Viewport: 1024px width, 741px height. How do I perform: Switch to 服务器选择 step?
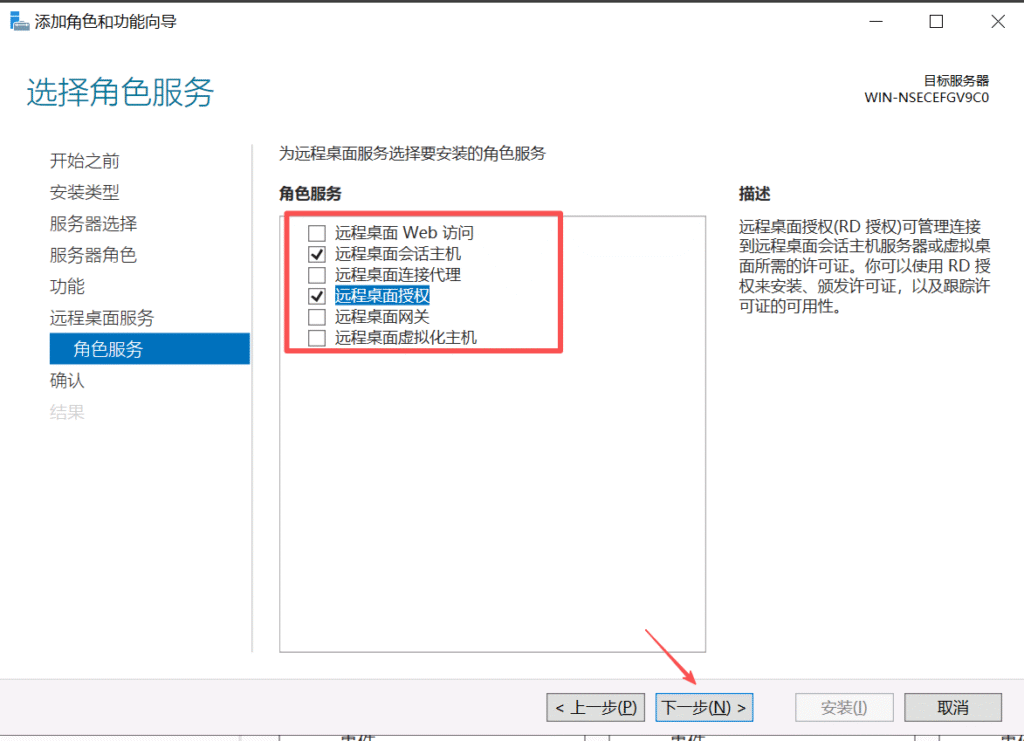click(94, 224)
